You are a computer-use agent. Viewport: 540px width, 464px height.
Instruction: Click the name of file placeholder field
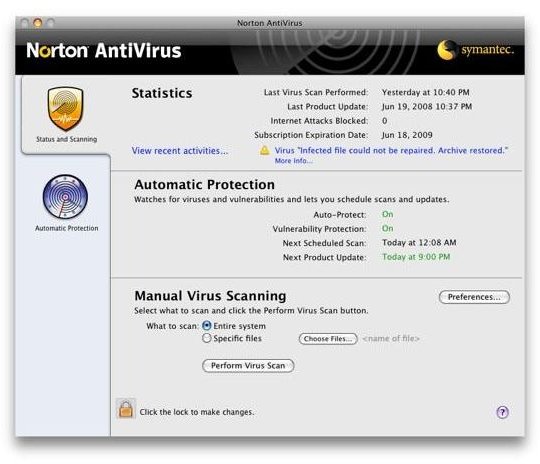click(391, 339)
